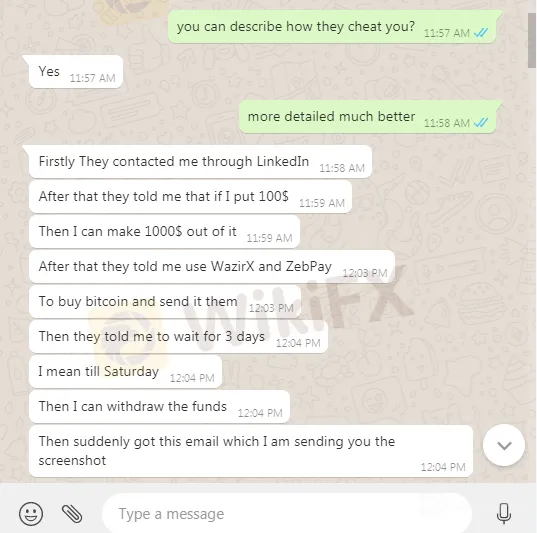Open the emoji picker
This screenshot has width=537, height=533.
tap(31, 513)
